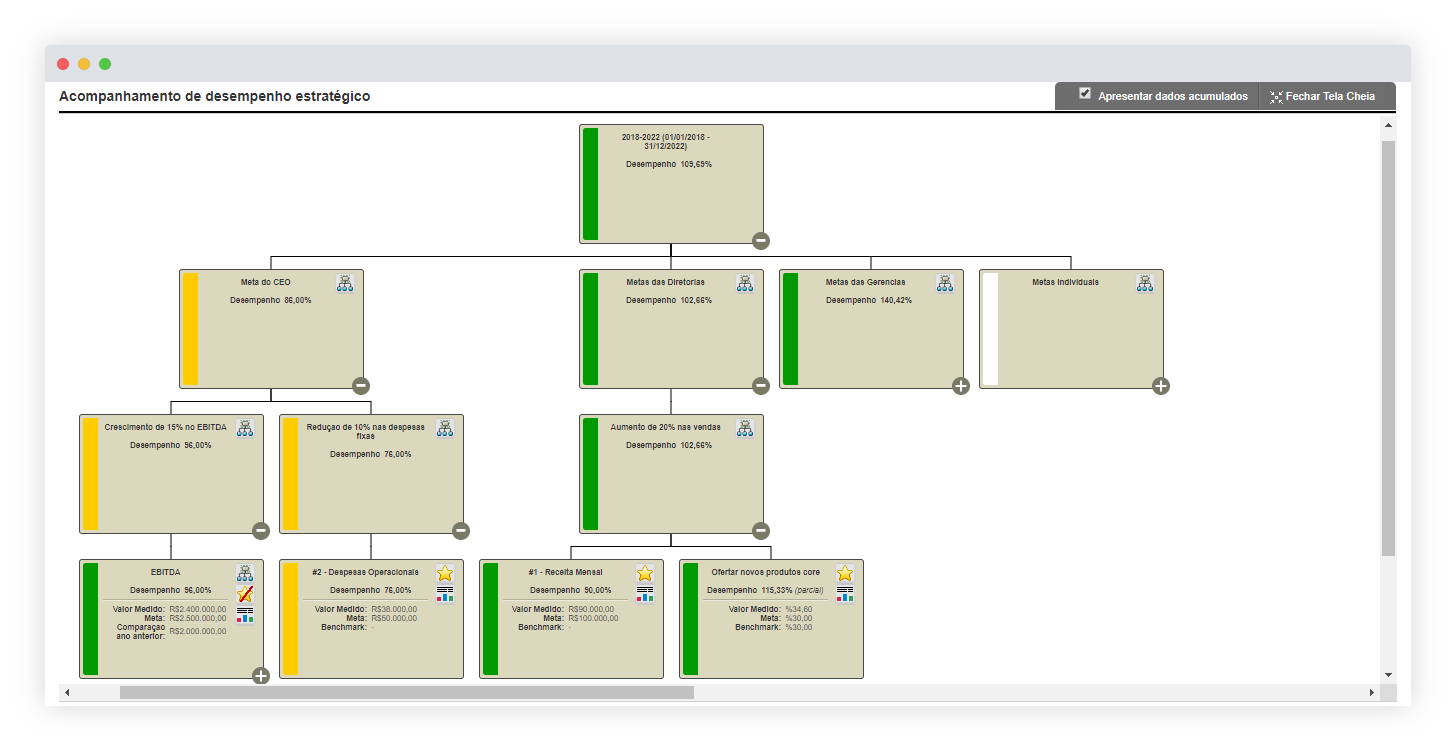The width and height of the screenshot is (1456, 751).
Task: Click the crossed-out star icon on EBITDA card
Action: click(245, 594)
